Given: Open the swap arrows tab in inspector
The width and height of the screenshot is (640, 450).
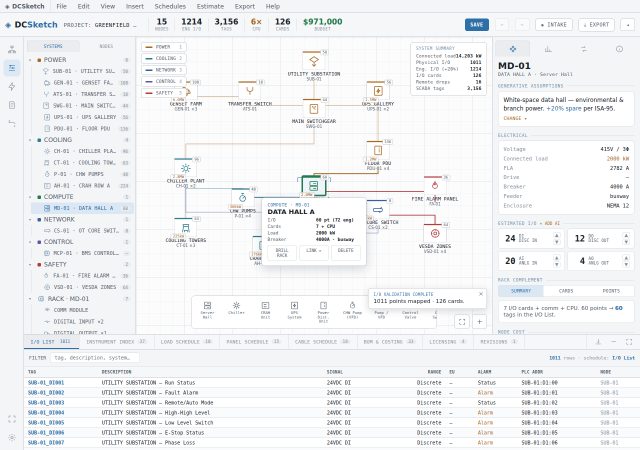Looking at the screenshot, I should (x=584, y=49).
